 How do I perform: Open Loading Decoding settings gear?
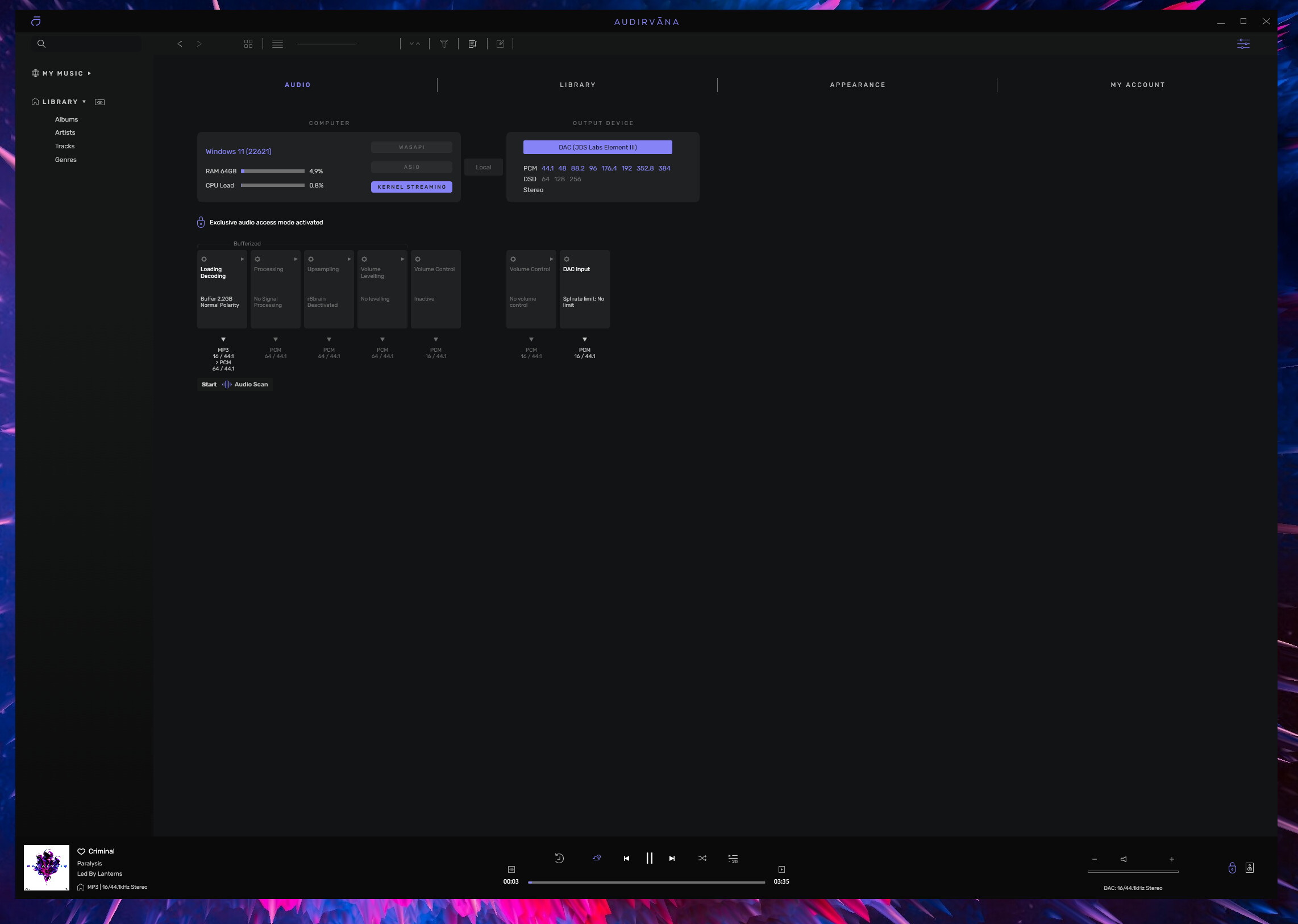203,260
